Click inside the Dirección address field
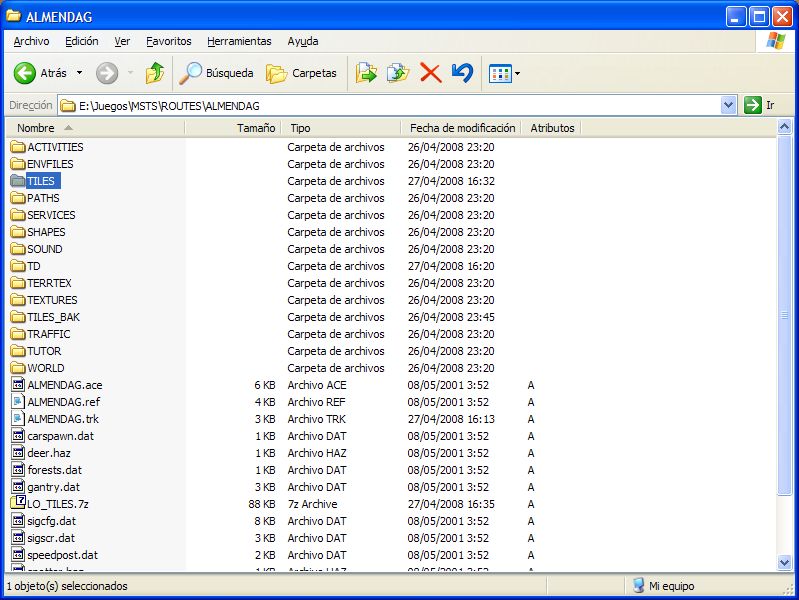The height and width of the screenshot is (600, 799). 390,105
